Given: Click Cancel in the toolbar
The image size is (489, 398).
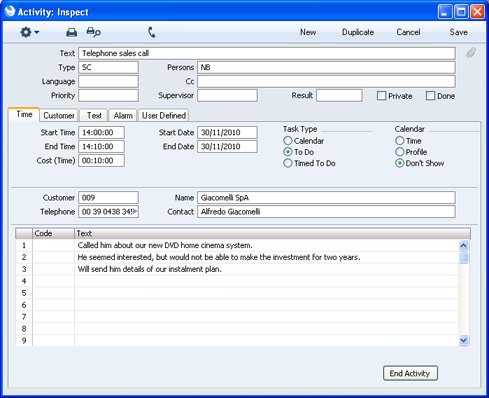Looking at the screenshot, I should 408,32.
